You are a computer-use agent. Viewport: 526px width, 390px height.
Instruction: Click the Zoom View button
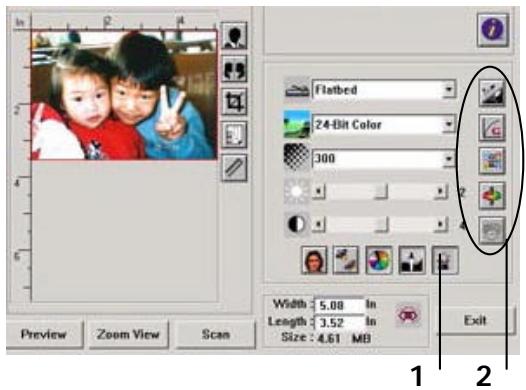tap(128, 334)
